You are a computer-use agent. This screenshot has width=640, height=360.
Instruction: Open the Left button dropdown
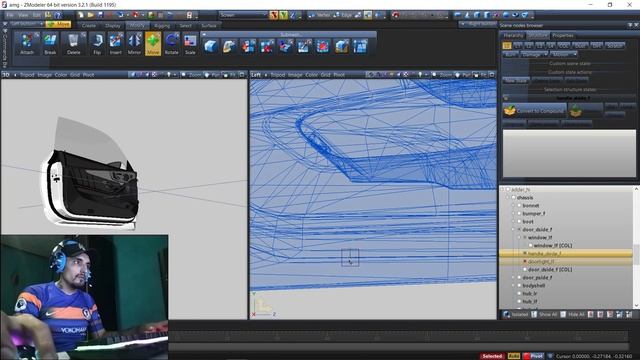pos(26,24)
